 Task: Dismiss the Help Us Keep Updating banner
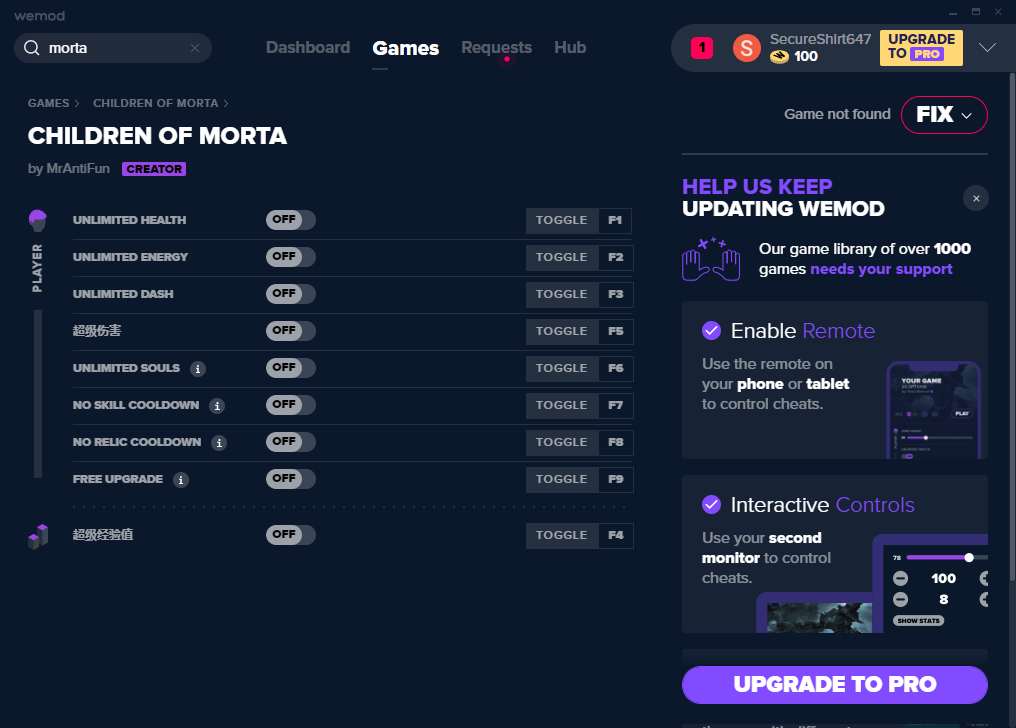pyautogui.click(x=976, y=198)
